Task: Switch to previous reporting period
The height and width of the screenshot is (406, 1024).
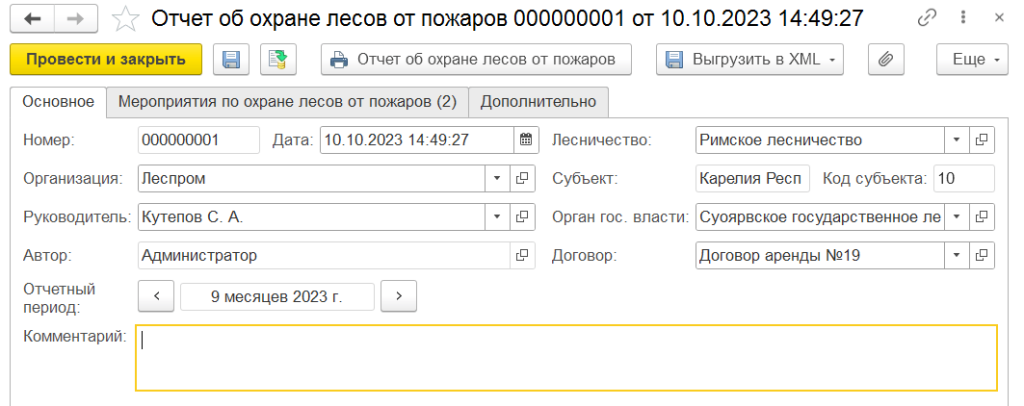Action: pos(156,296)
